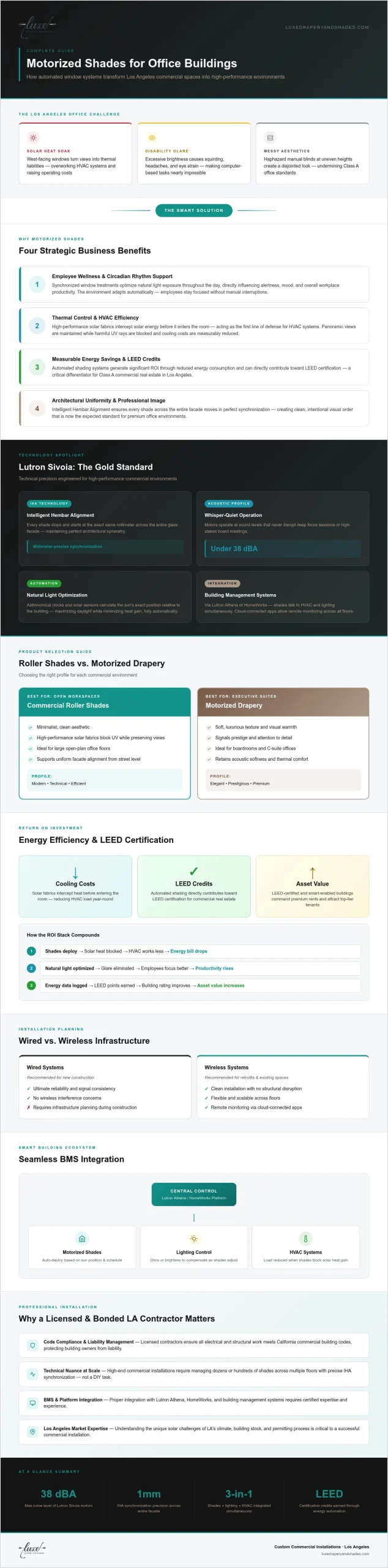The width and height of the screenshot is (388, 1568).
Task: Click the house icon above Motorized Shades
Action: [x=82, y=1238]
